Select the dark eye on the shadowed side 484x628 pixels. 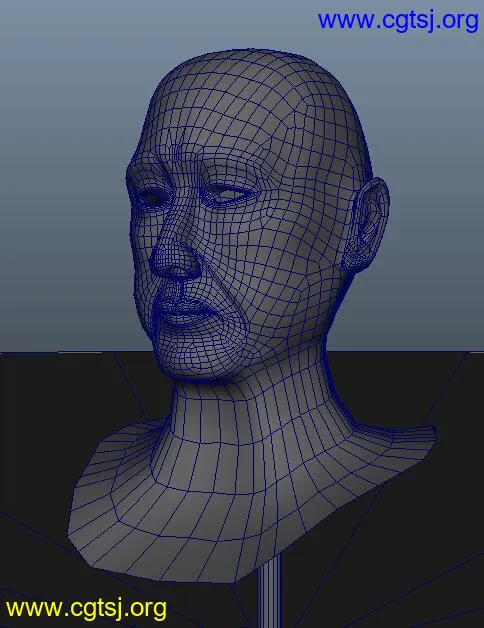[152, 197]
